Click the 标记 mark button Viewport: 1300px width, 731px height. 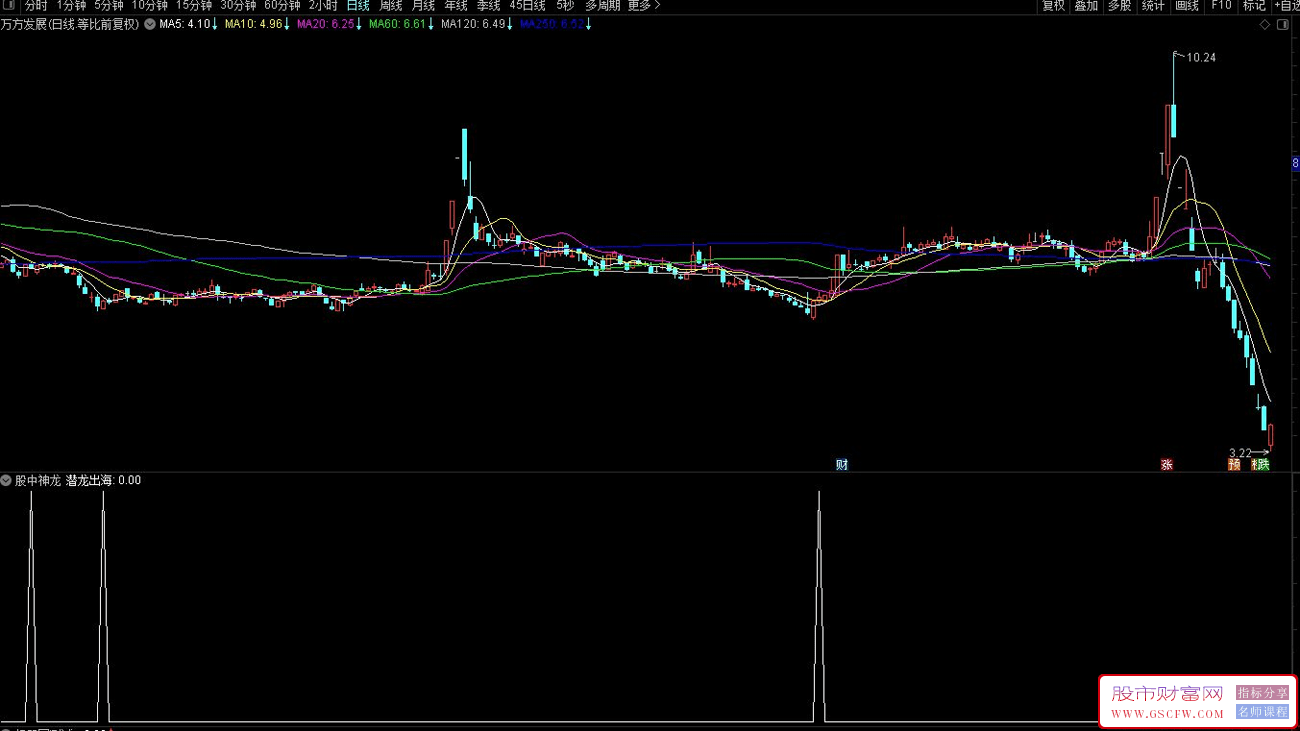pyautogui.click(x=1254, y=6)
